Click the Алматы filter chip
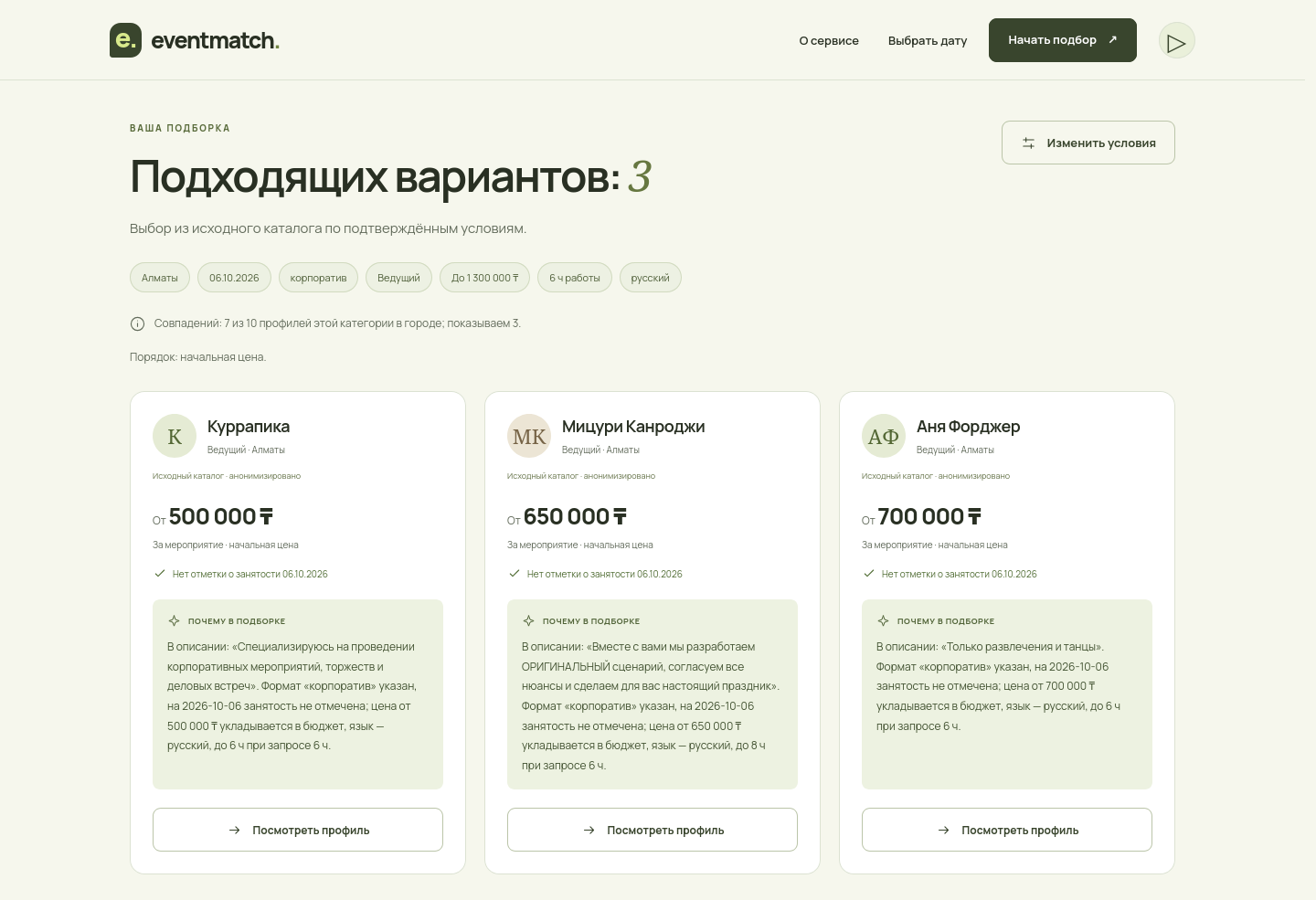This screenshot has width=1316, height=900. point(160,278)
